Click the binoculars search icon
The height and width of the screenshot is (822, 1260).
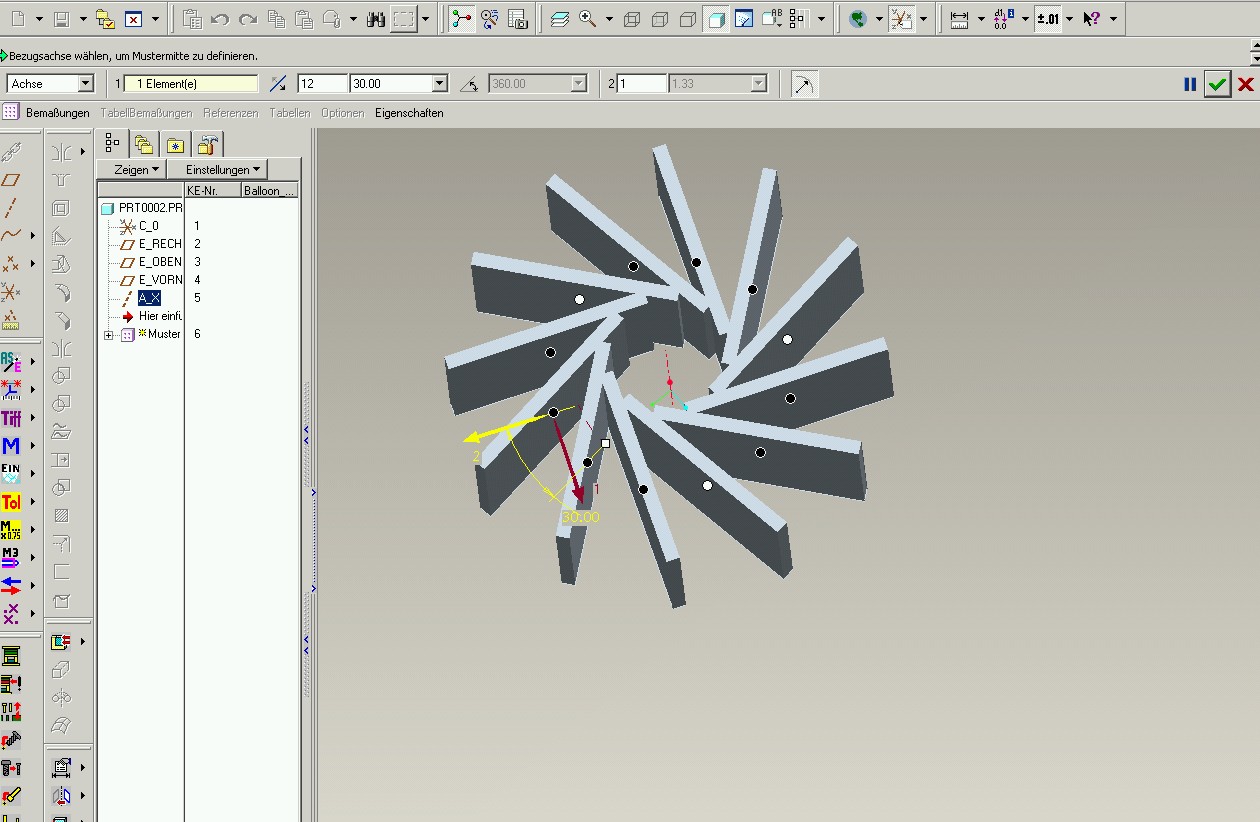click(376, 19)
